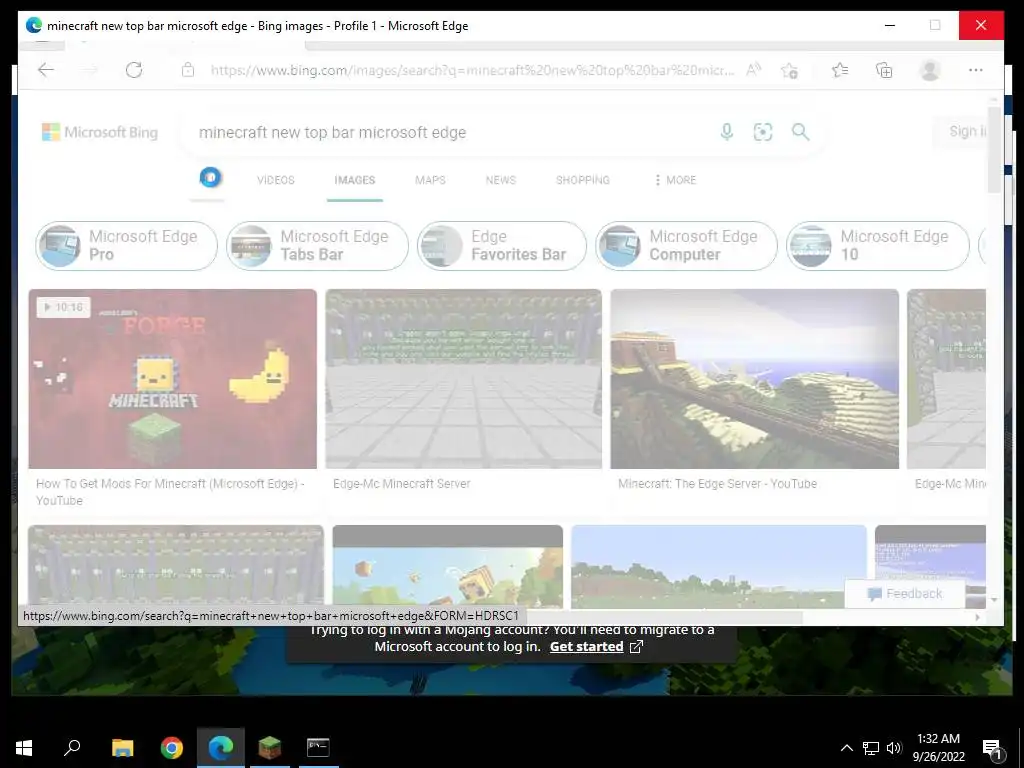
Task: Switch to the Videos tab
Action: pos(276,180)
